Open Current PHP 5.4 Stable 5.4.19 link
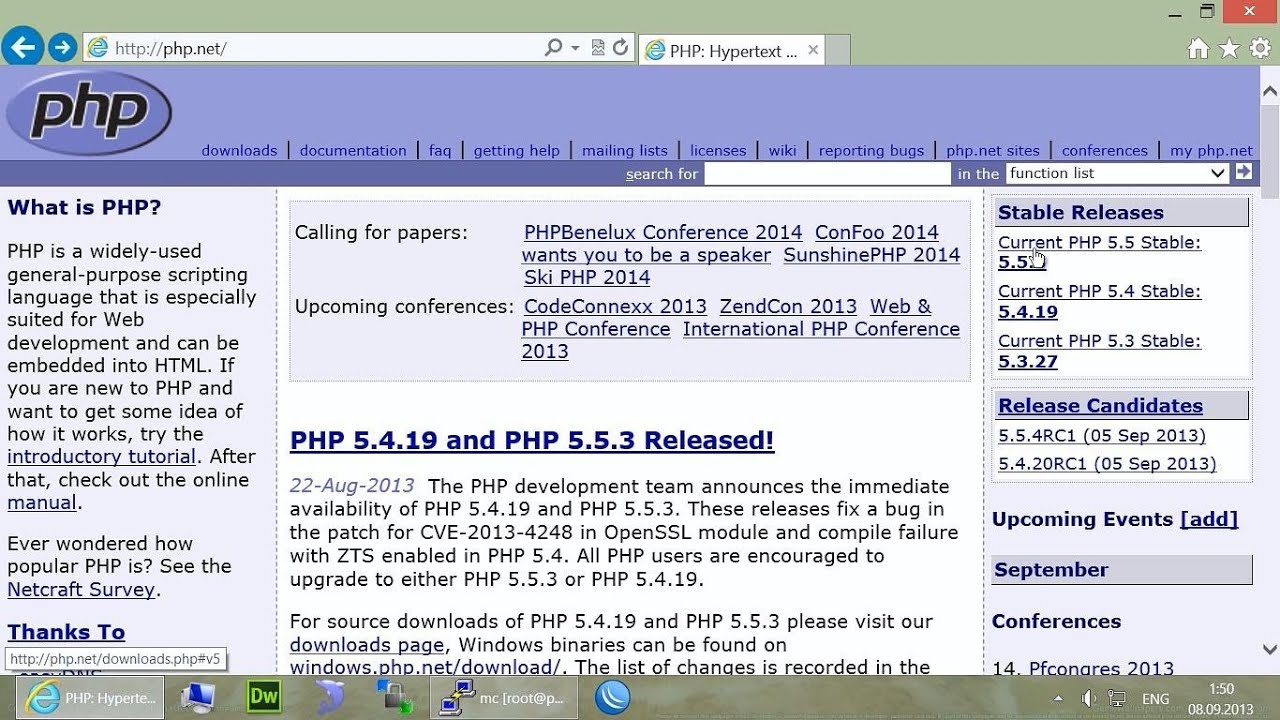This screenshot has height=720, width=1280. coord(1099,302)
